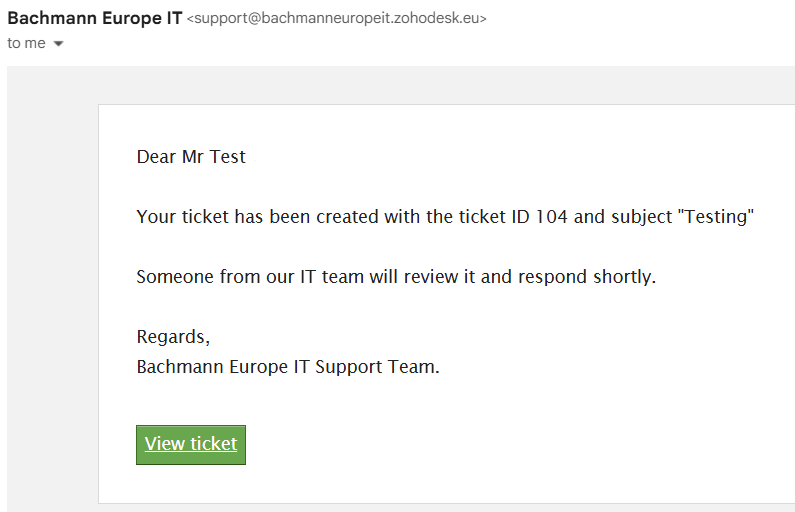Screen dimensions: 795x512
Task: Expand recipient details arrow beside "to me"
Action: click(58, 44)
